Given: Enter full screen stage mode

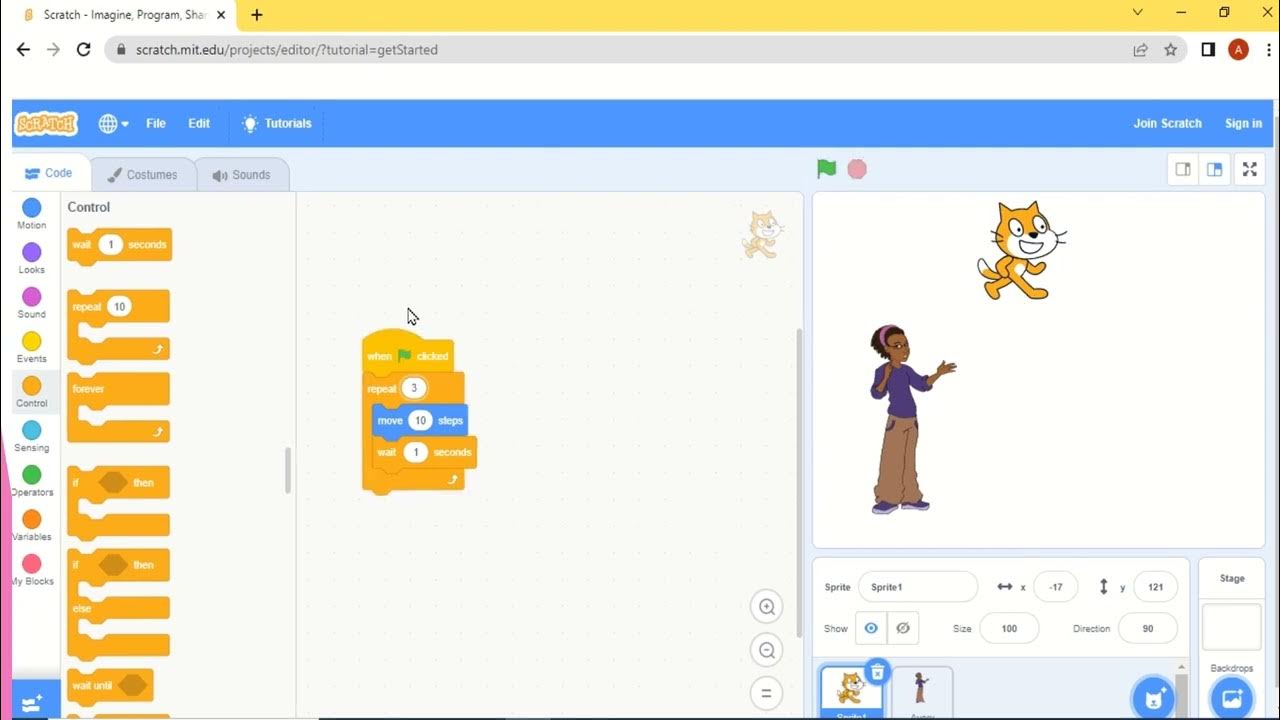Looking at the screenshot, I should point(1249,169).
